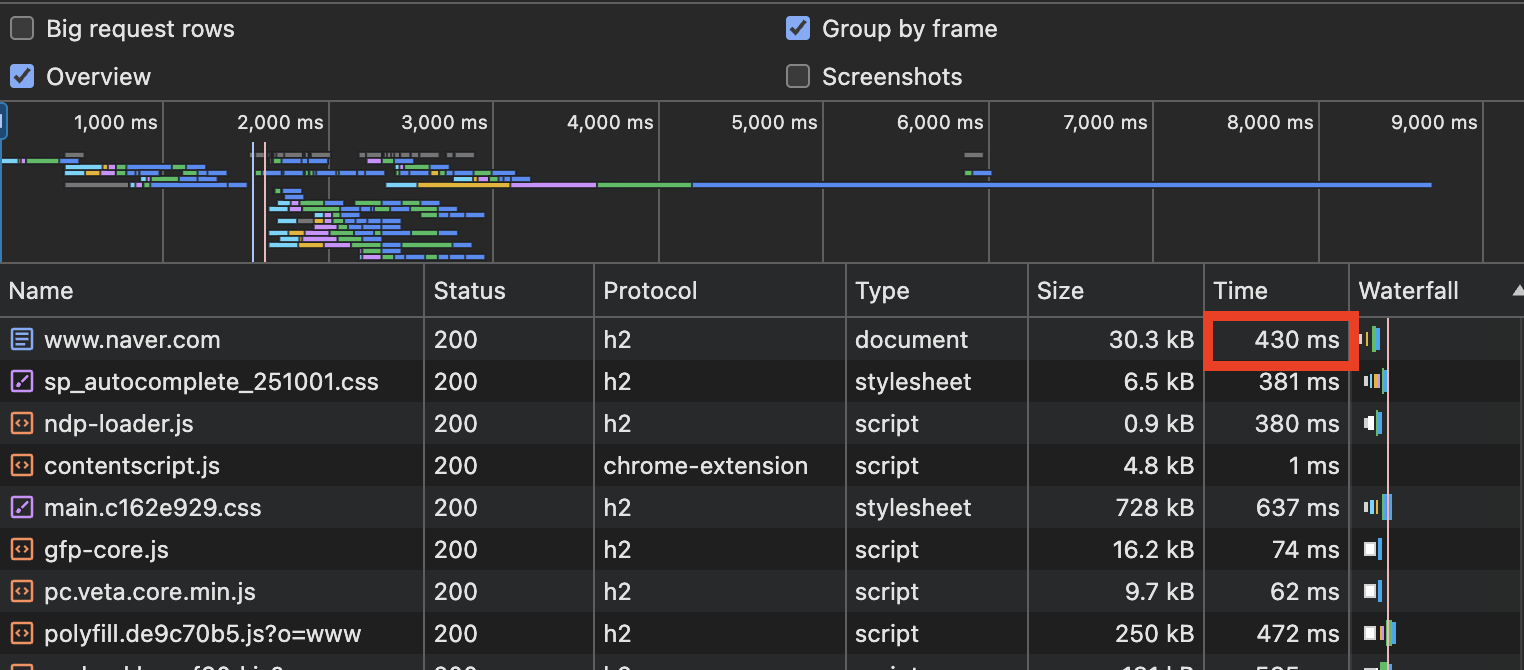Uncheck the Overview checkbox
Screen dimensions: 1524x670
tap(22, 77)
